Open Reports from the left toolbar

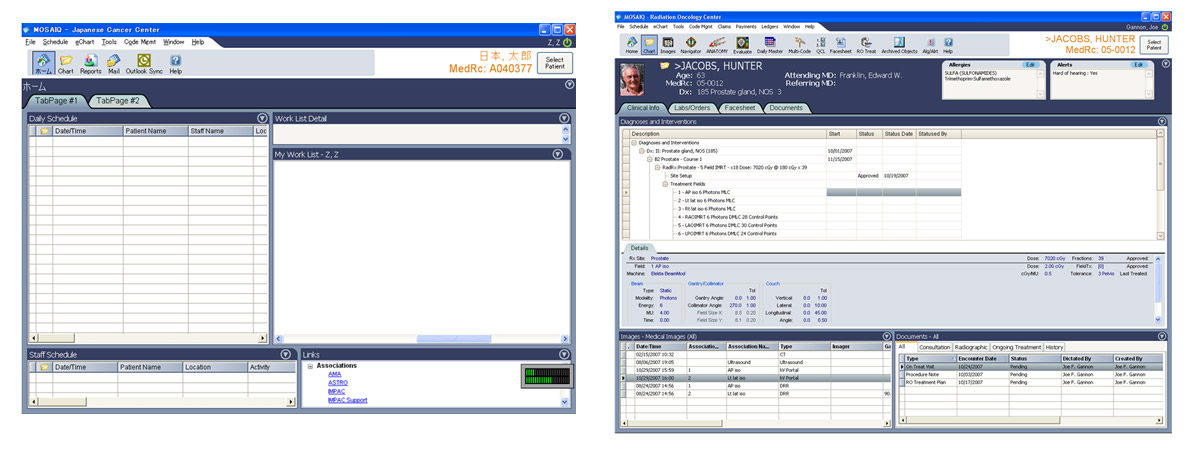coord(90,63)
